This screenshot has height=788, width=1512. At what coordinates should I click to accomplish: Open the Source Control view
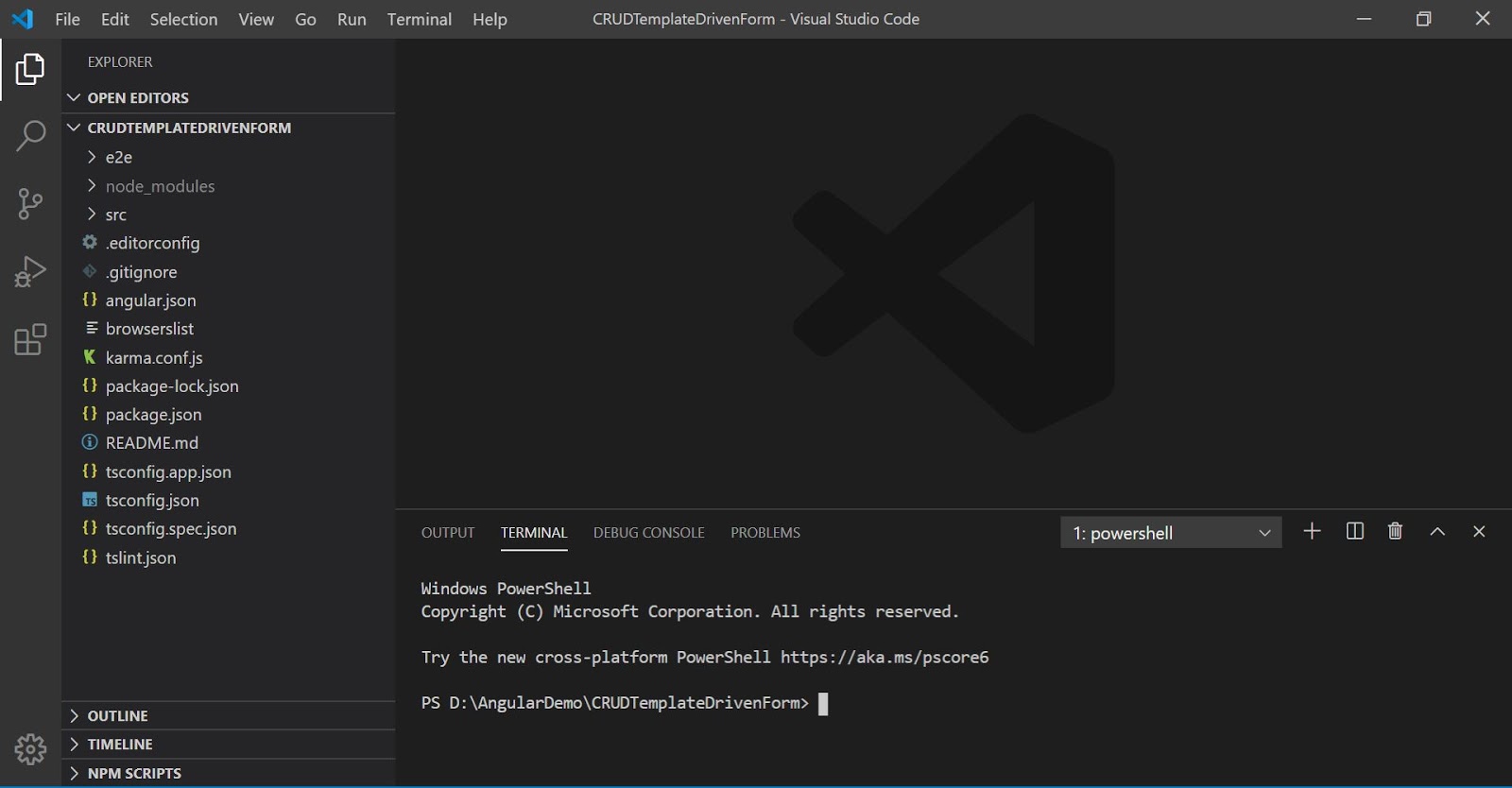30,203
